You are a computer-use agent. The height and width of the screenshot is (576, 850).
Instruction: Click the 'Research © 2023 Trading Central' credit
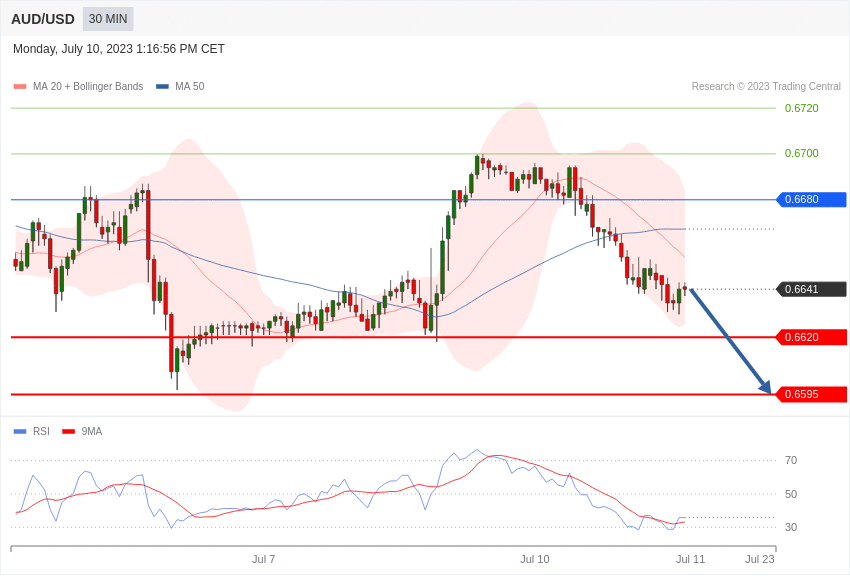coord(766,86)
